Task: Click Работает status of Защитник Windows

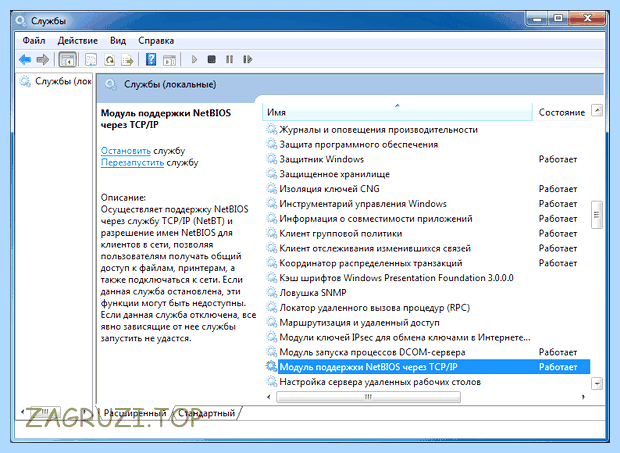Action: coord(558,159)
